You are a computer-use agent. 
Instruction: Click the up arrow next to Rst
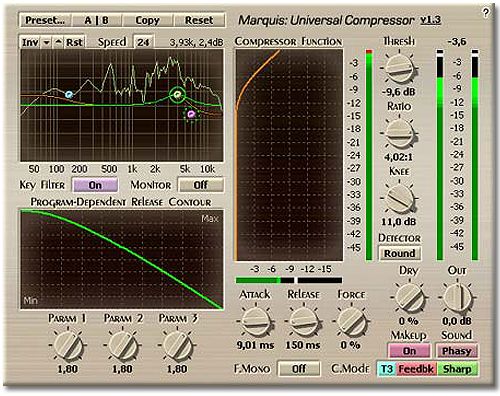58,42
